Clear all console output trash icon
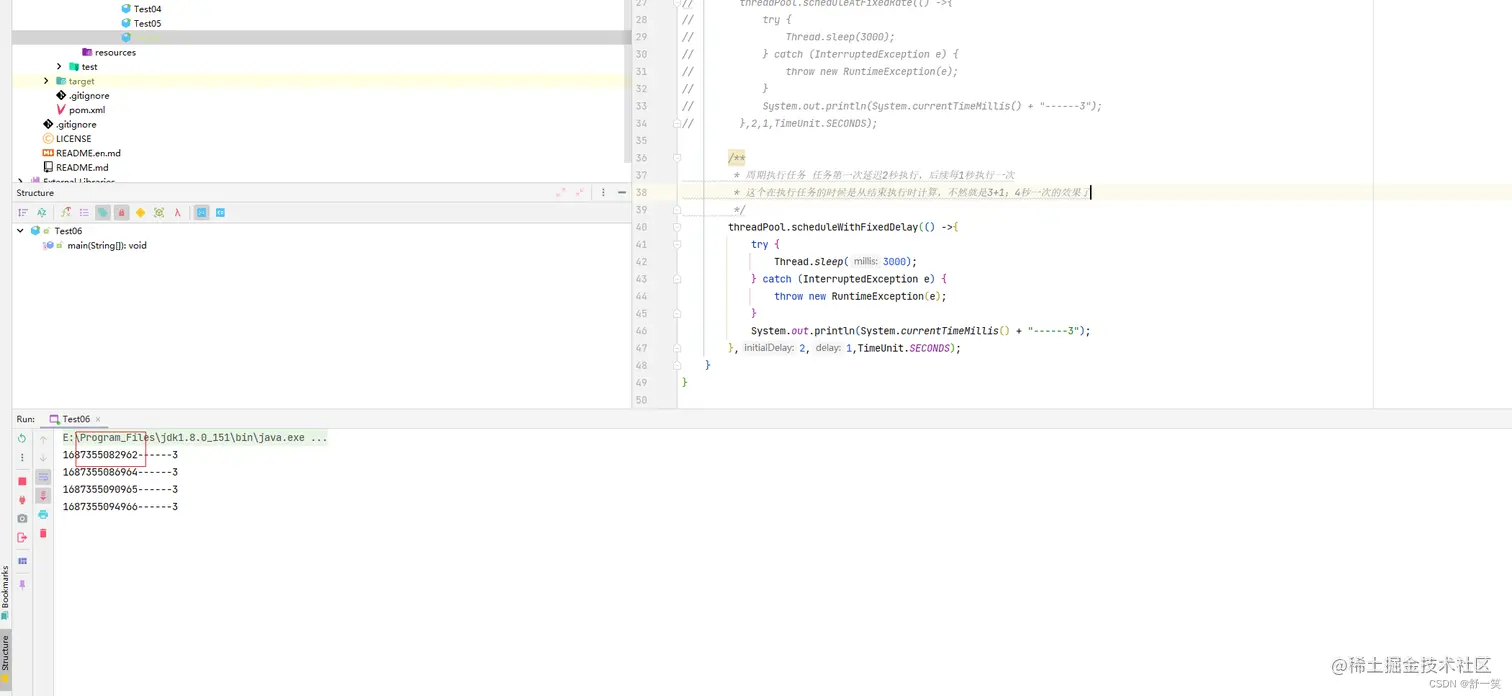This screenshot has height=696, width=1512. pyautogui.click(x=43, y=533)
